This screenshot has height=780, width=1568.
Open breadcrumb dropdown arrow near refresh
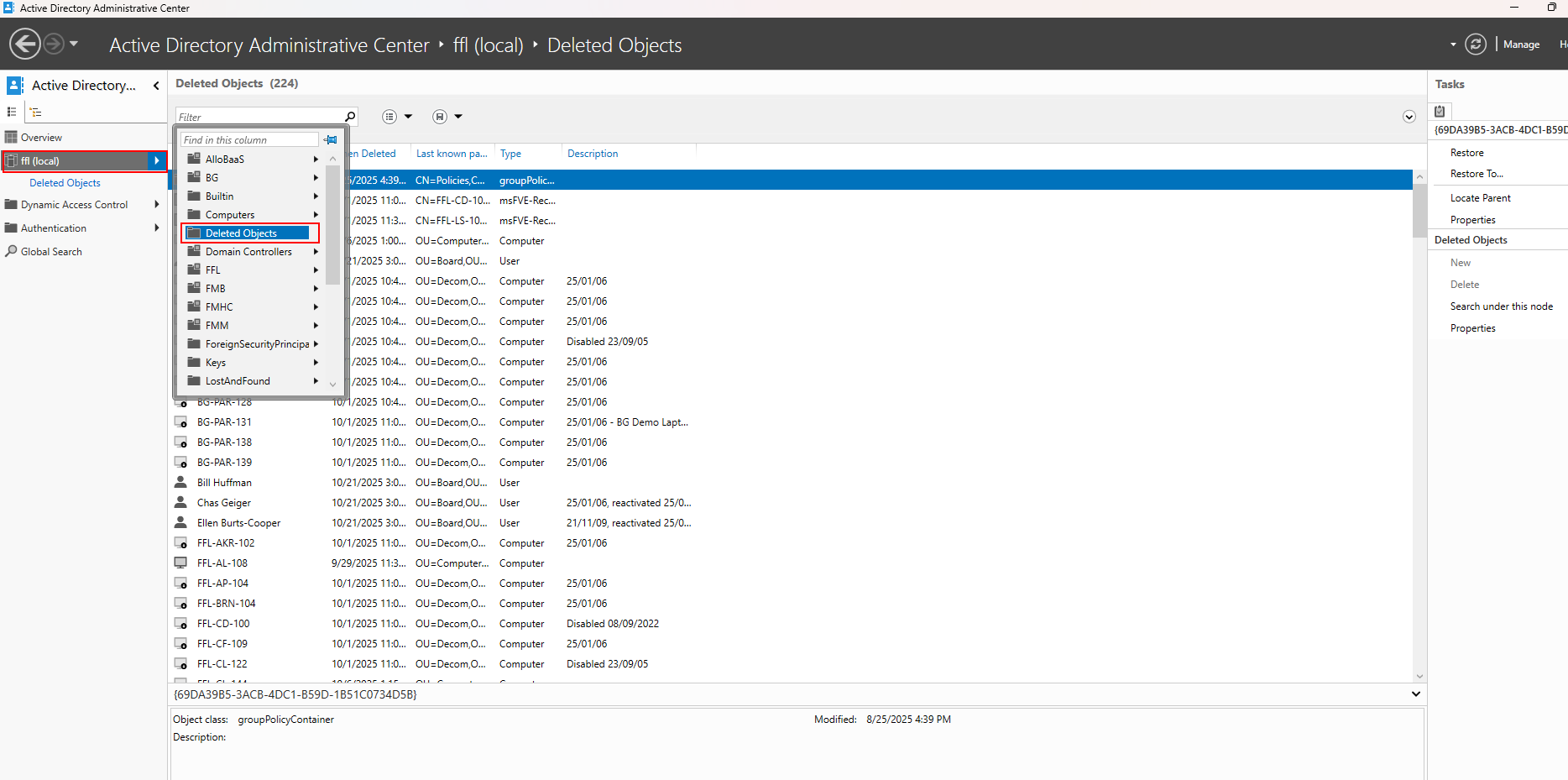coord(1453,44)
